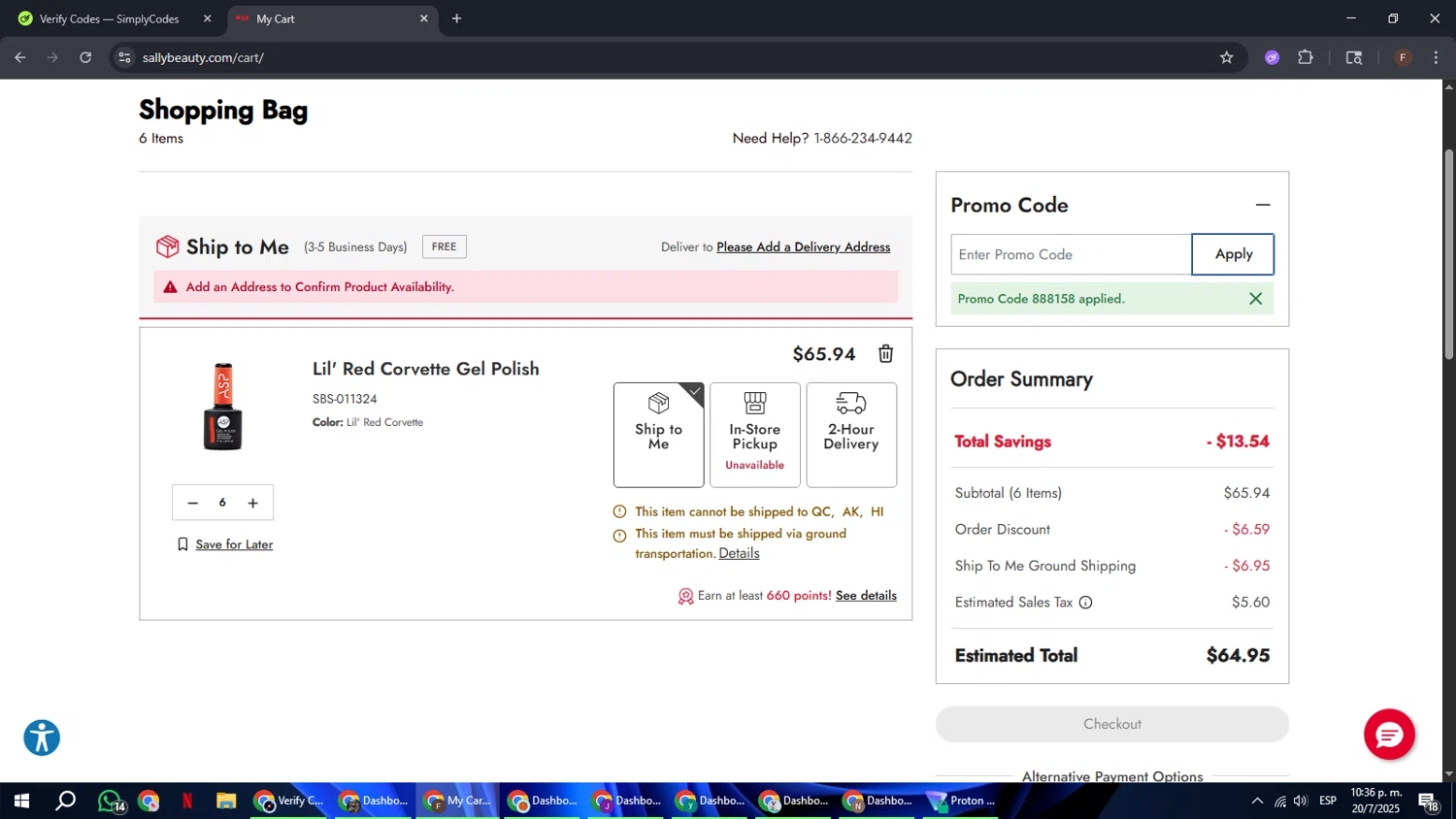Screen dimensions: 1456x819
Task: Collapse the Promo Code section
Action: click(1262, 205)
